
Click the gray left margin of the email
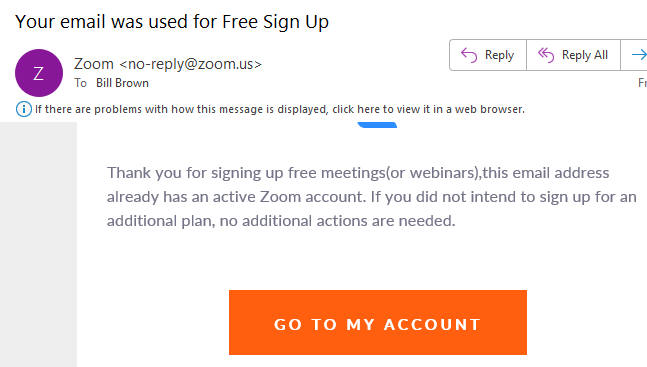pos(38,244)
